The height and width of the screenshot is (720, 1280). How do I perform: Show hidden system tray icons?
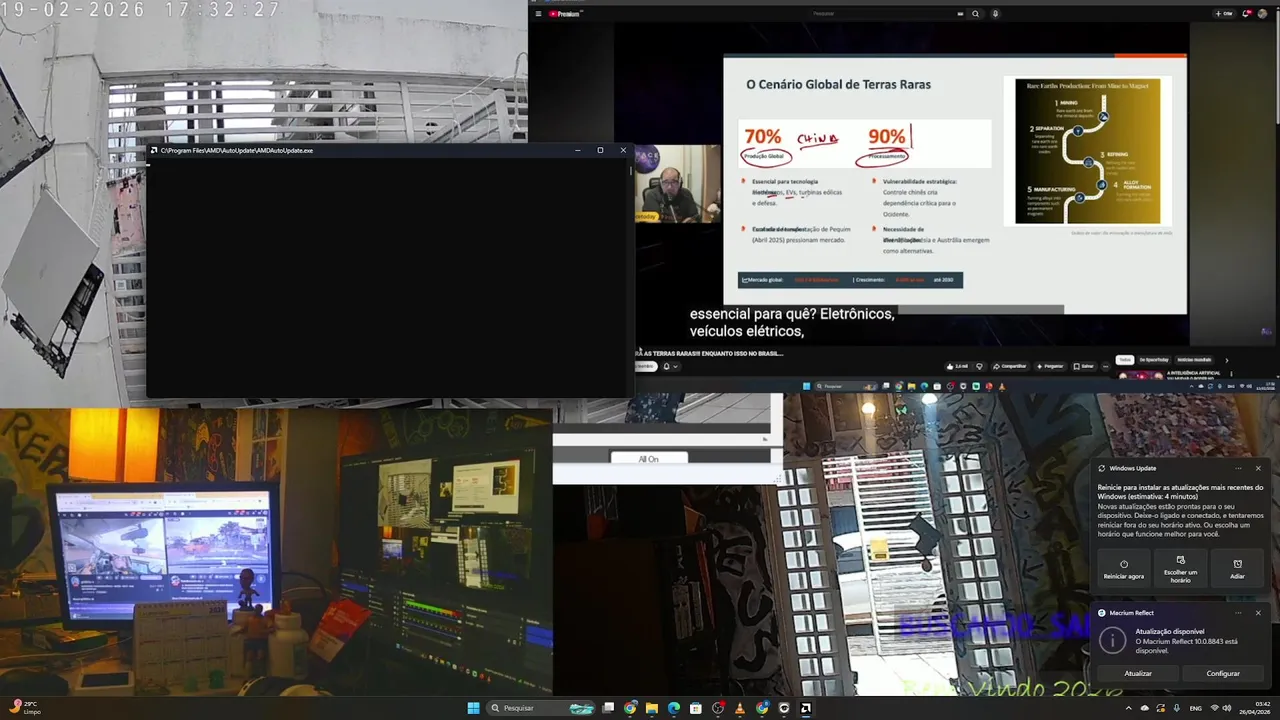1129,708
